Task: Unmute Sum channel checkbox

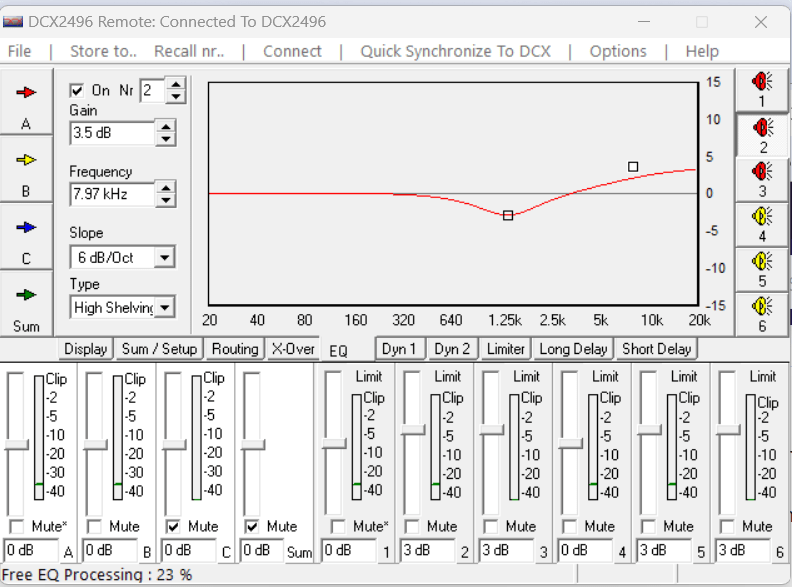Action: [x=252, y=527]
